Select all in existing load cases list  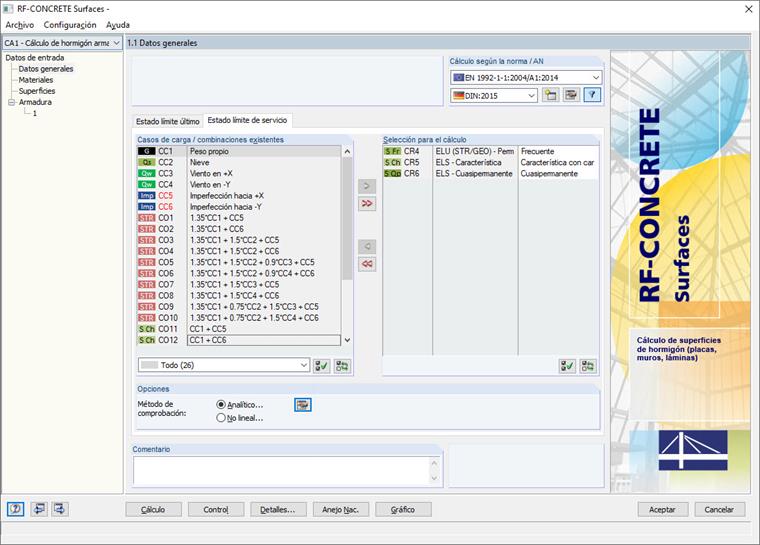[321, 366]
